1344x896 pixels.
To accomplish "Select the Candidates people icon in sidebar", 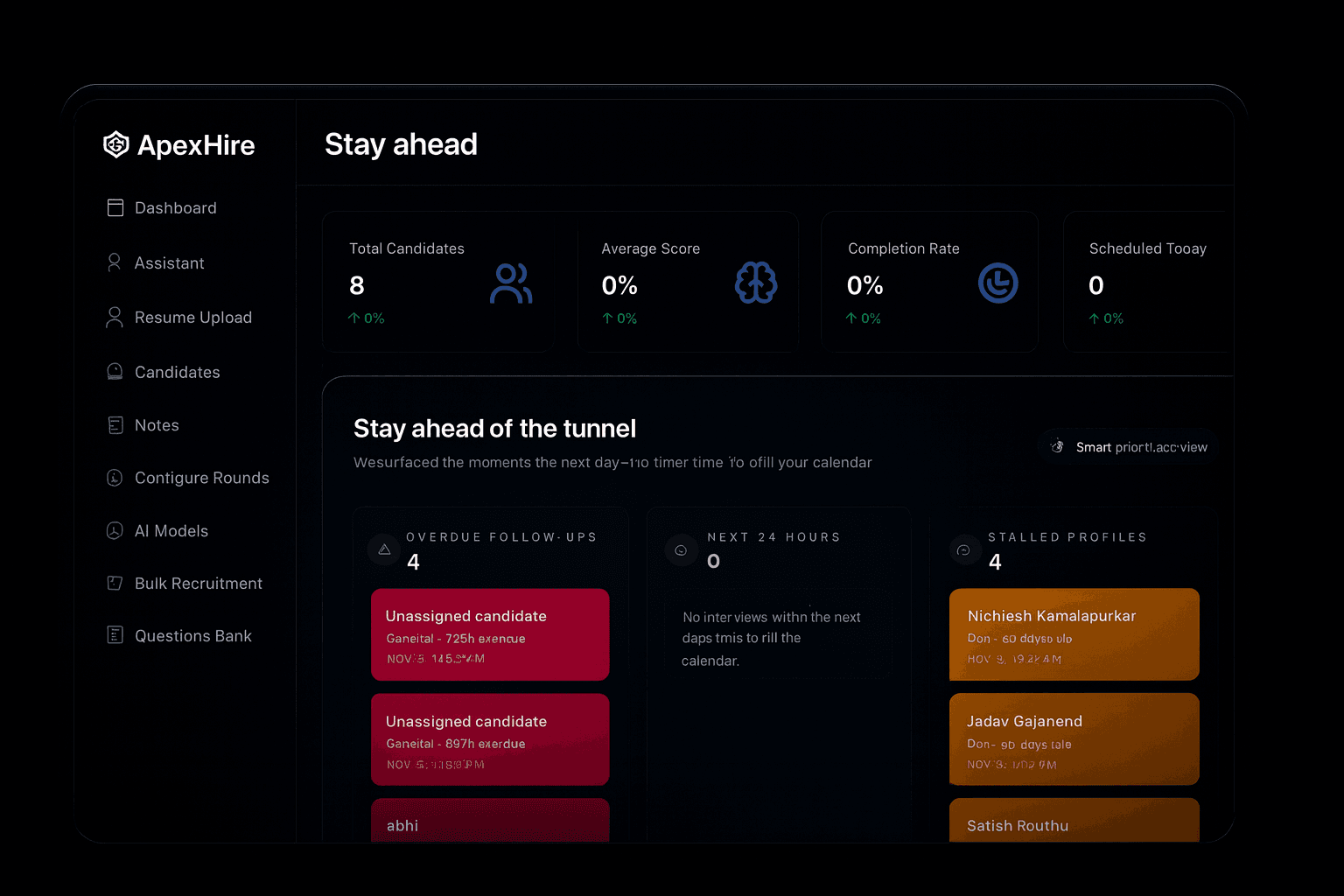I will tap(115, 371).
